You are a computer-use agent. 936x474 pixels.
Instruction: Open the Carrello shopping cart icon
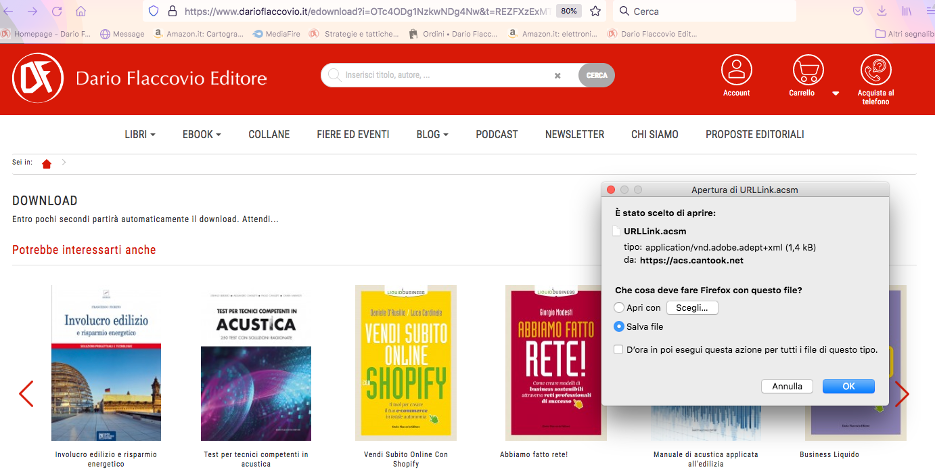pyautogui.click(x=808, y=70)
